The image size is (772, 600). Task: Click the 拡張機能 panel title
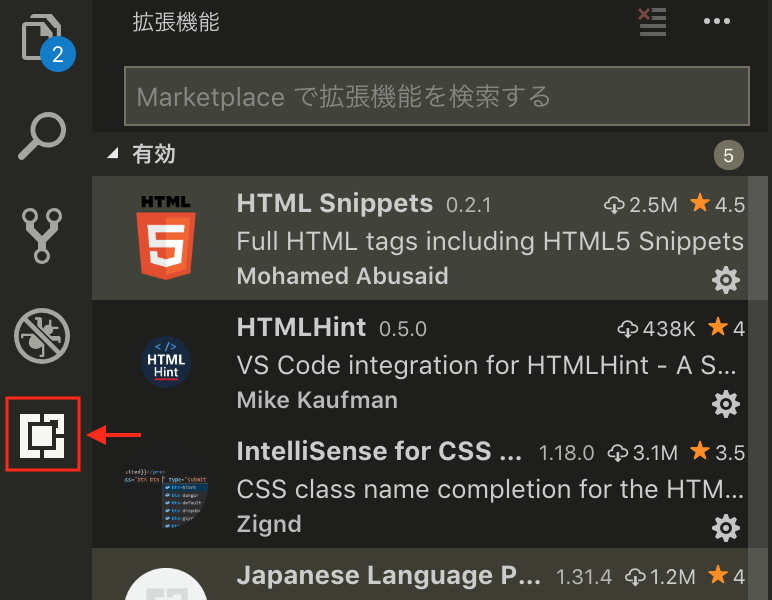pyautogui.click(x=176, y=22)
